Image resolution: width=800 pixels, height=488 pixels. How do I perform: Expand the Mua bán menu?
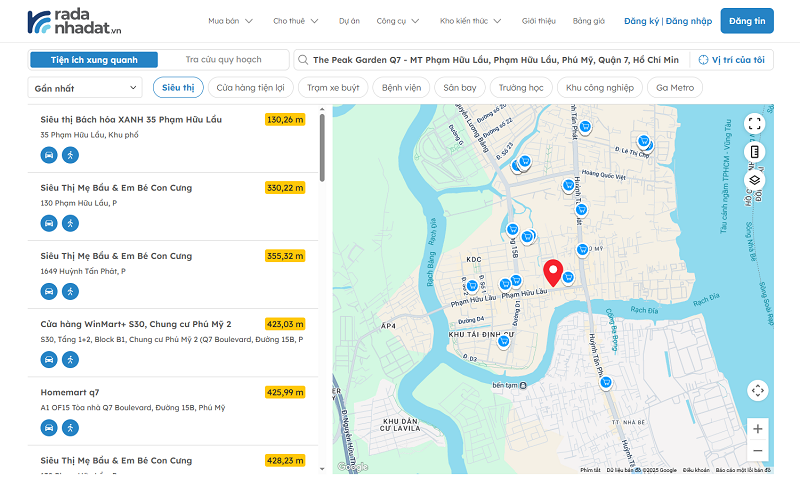pos(230,21)
